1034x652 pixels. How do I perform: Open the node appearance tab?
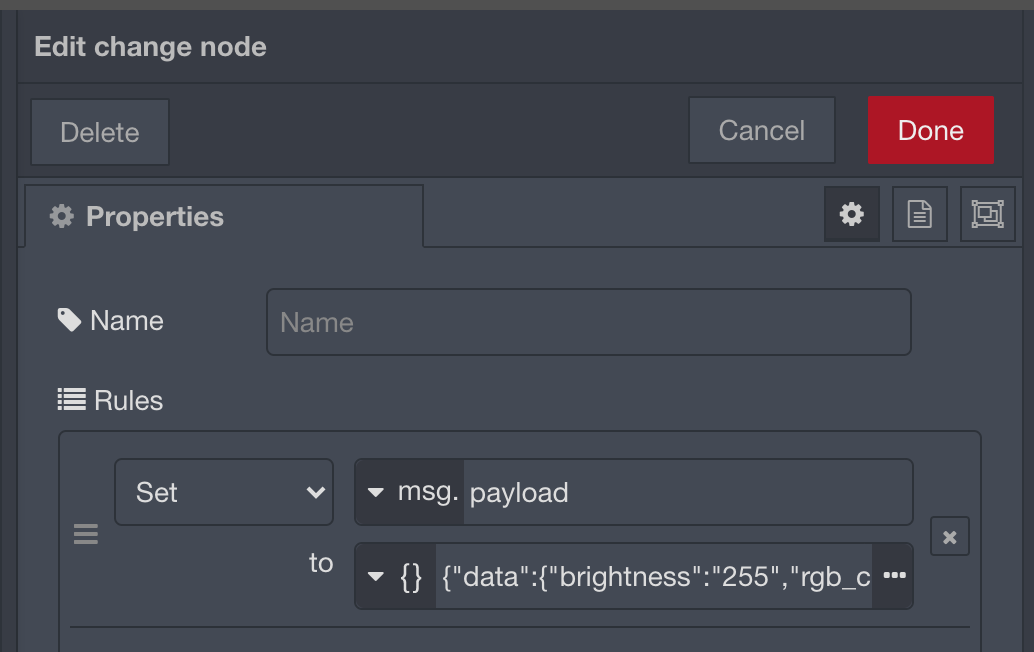pyautogui.click(x=987, y=213)
